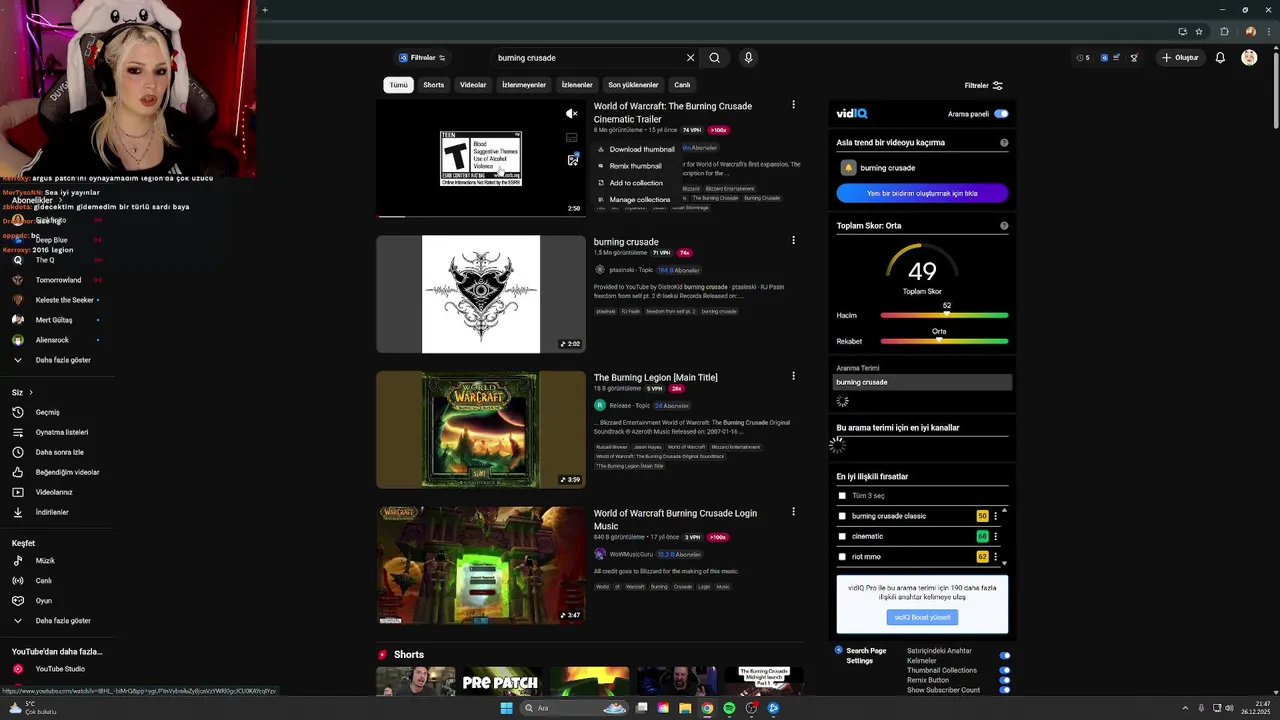Open Müzik in Keşfet section
This screenshot has width=1280, height=720.
pyautogui.click(x=45, y=561)
